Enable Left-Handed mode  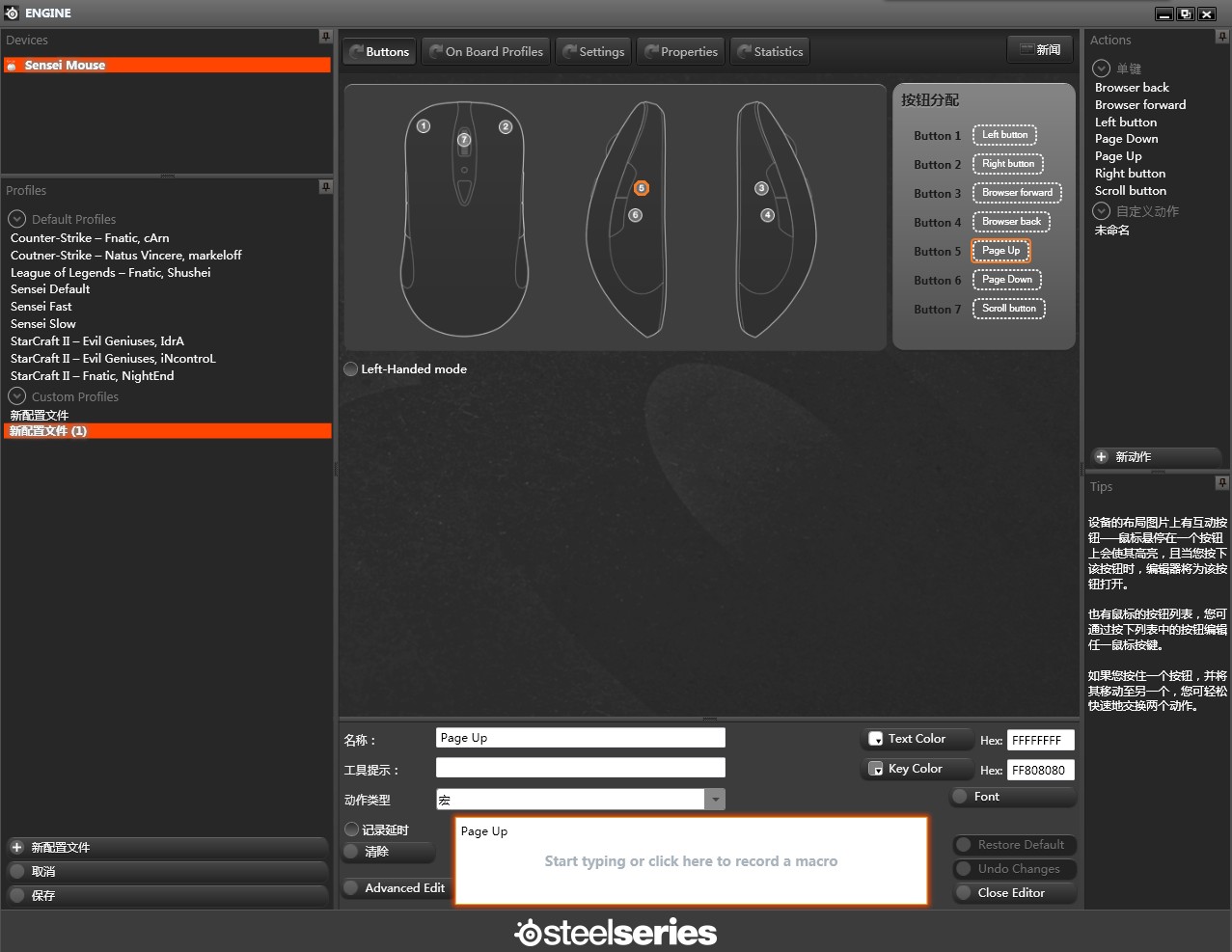(351, 368)
